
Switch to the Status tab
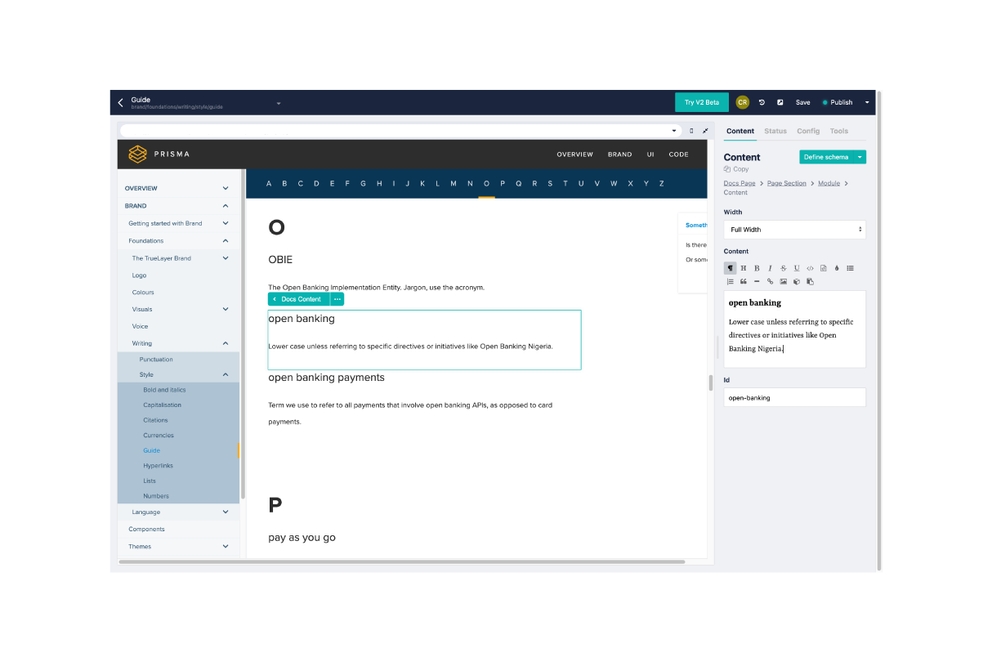click(775, 131)
